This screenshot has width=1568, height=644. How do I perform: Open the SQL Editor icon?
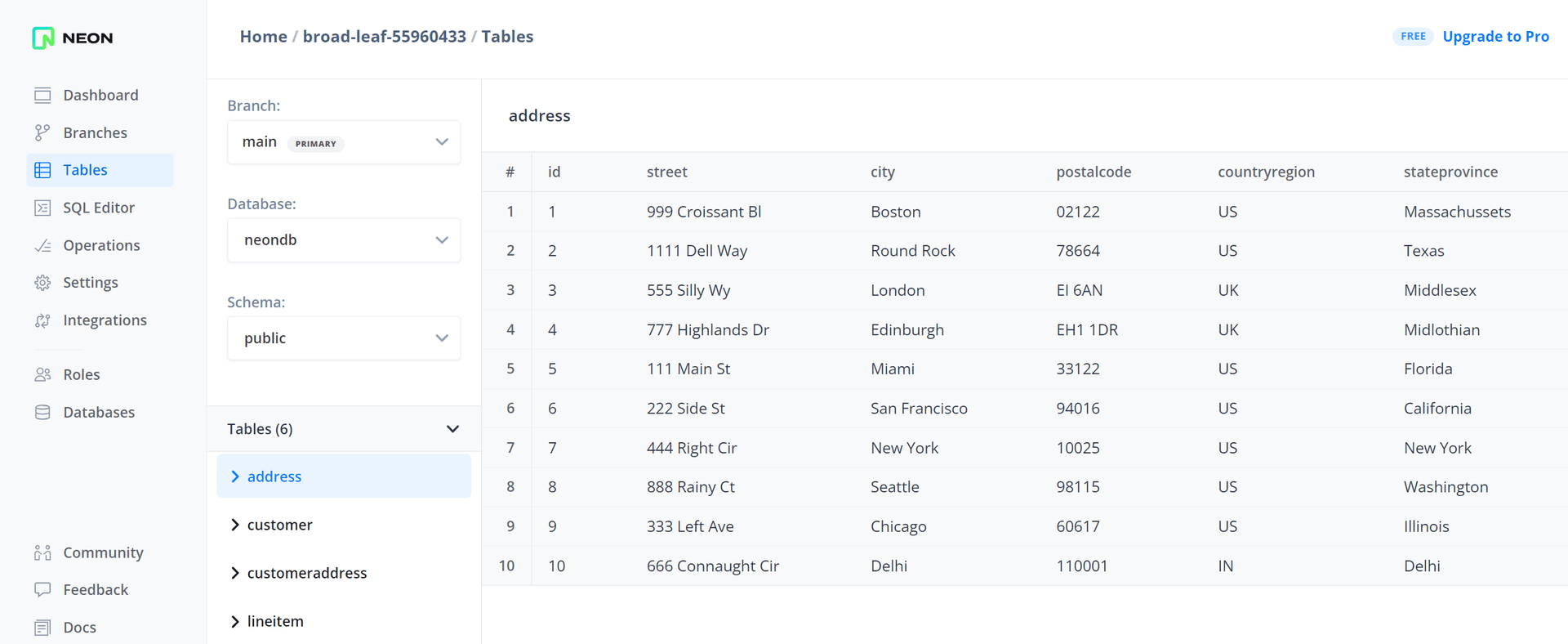[42, 208]
